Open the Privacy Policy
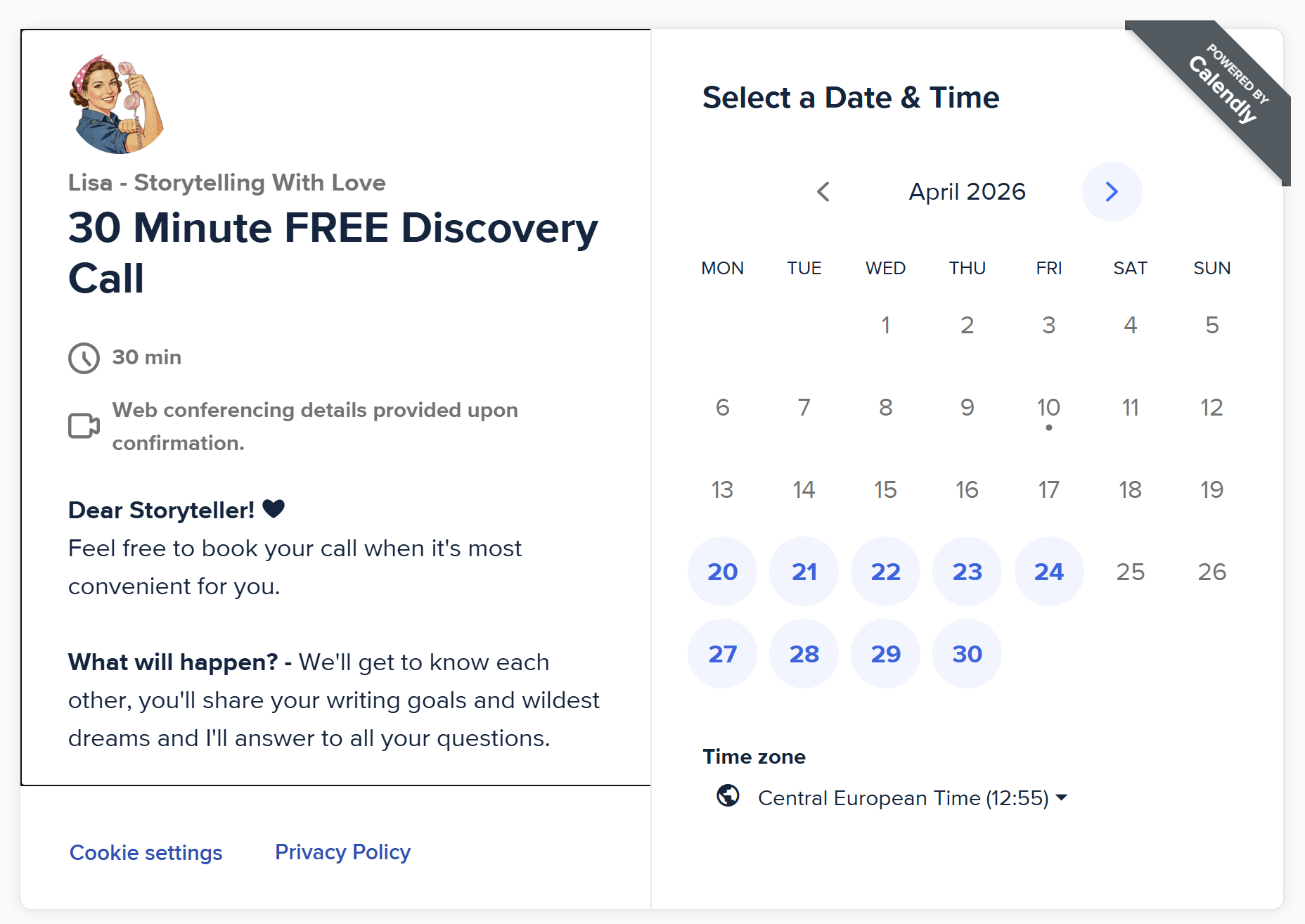The width and height of the screenshot is (1305, 924). [x=342, y=852]
